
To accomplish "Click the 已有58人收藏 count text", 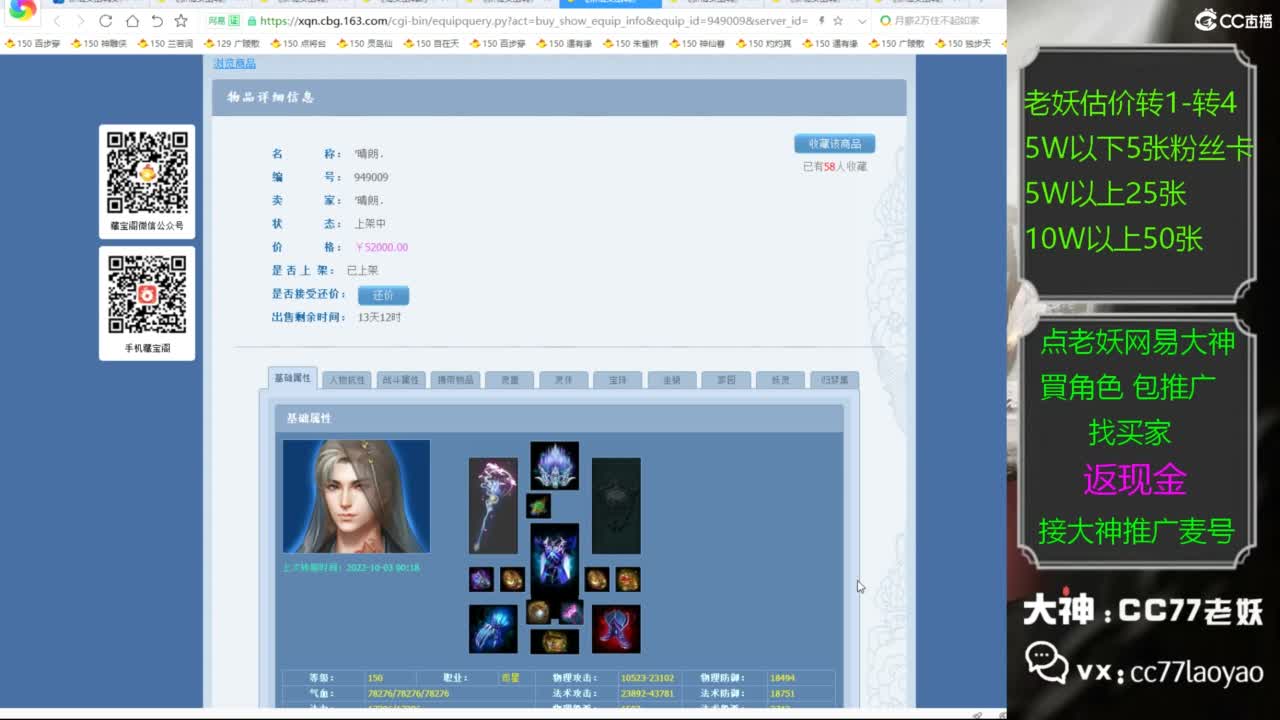I will point(835,167).
